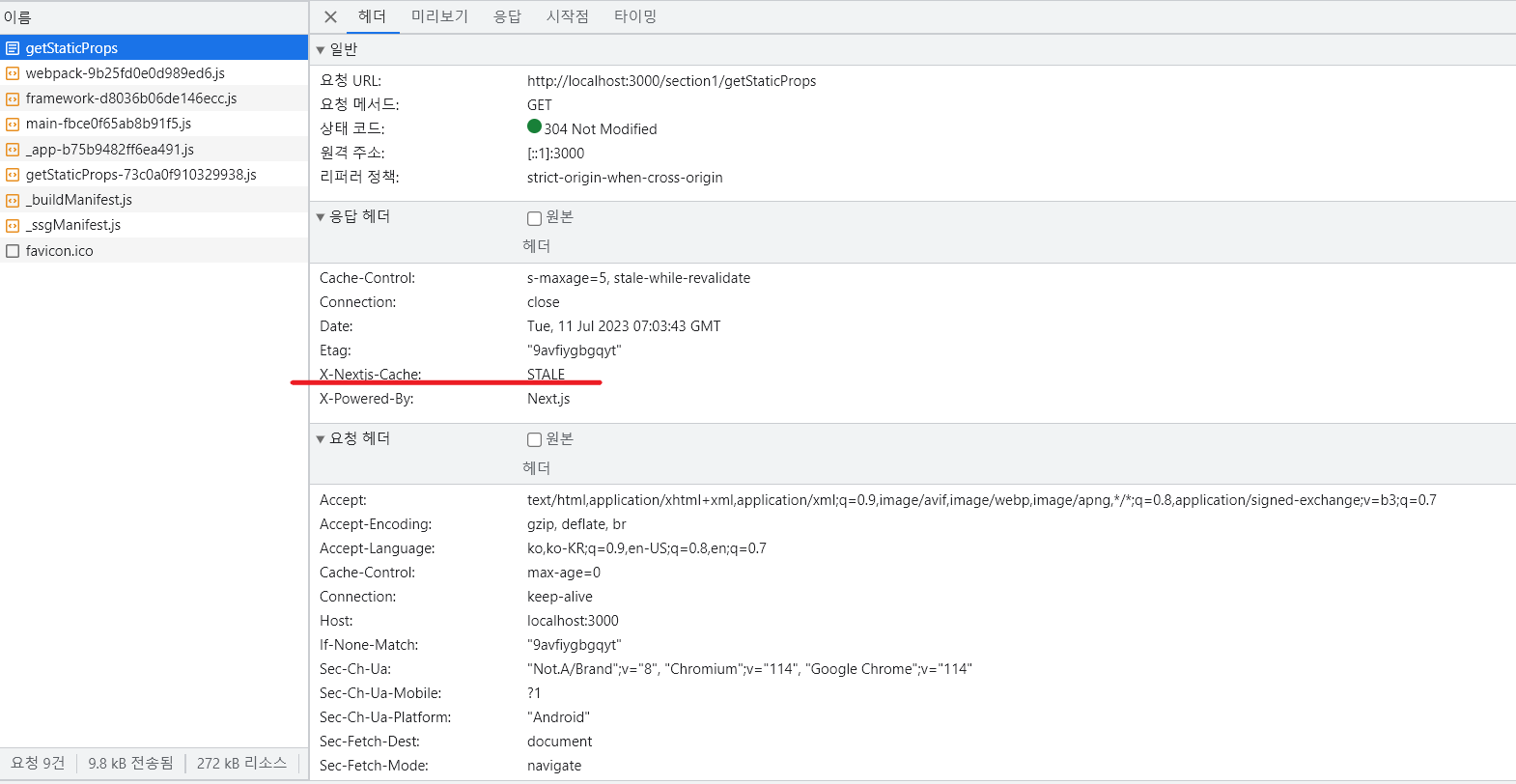Click the navigate Sec-Fetch-Mode value
Image resolution: width=1516 pixels, height=784 pixels.
pyautogui.click(x=554, y=766)
